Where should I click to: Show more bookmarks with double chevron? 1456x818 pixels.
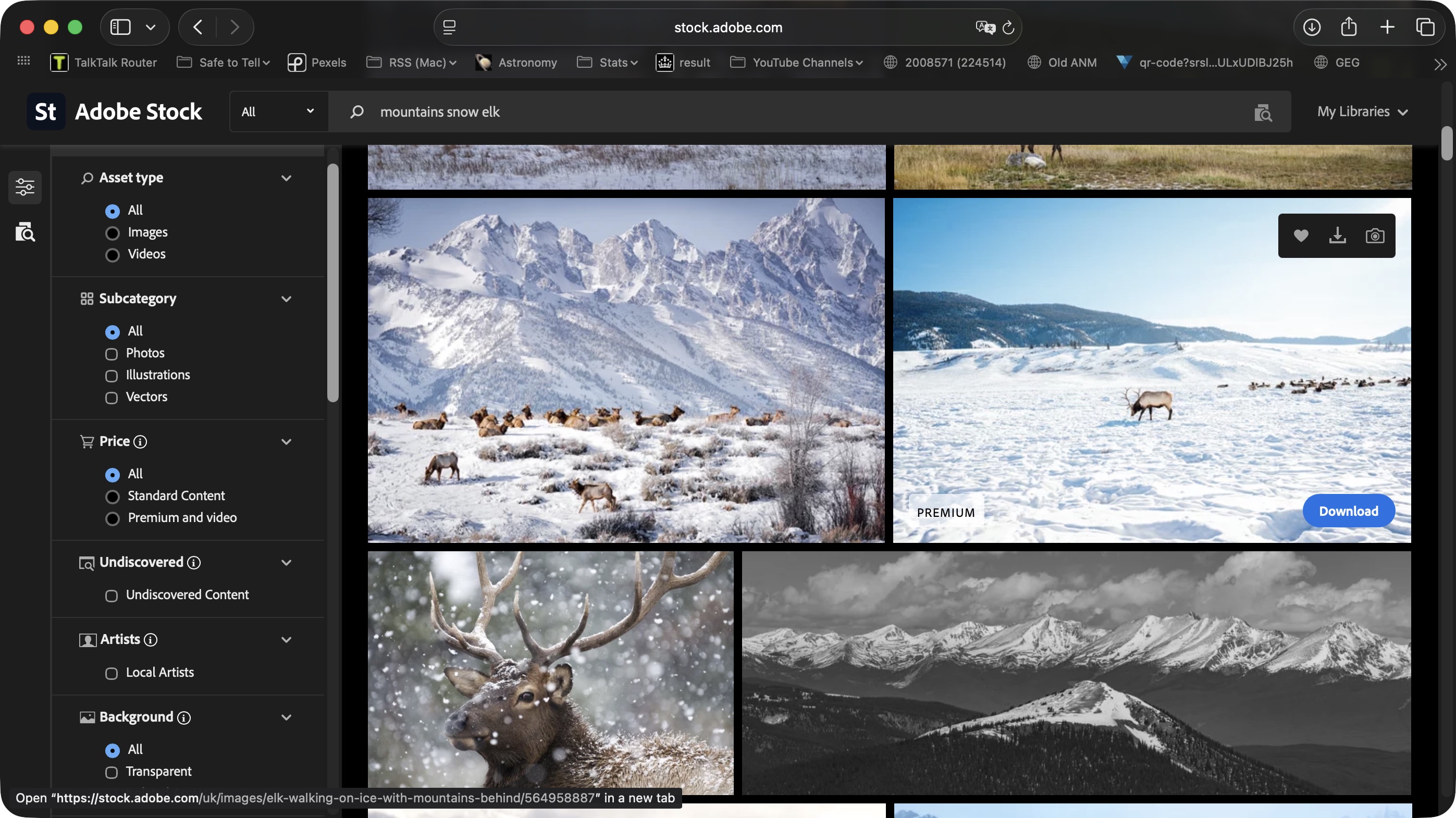click(1440, 64)
